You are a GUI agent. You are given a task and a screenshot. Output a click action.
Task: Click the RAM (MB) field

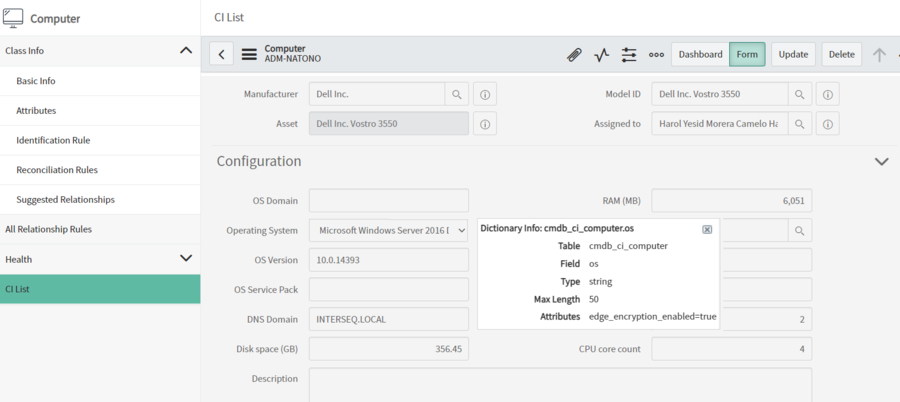point(732,201)
